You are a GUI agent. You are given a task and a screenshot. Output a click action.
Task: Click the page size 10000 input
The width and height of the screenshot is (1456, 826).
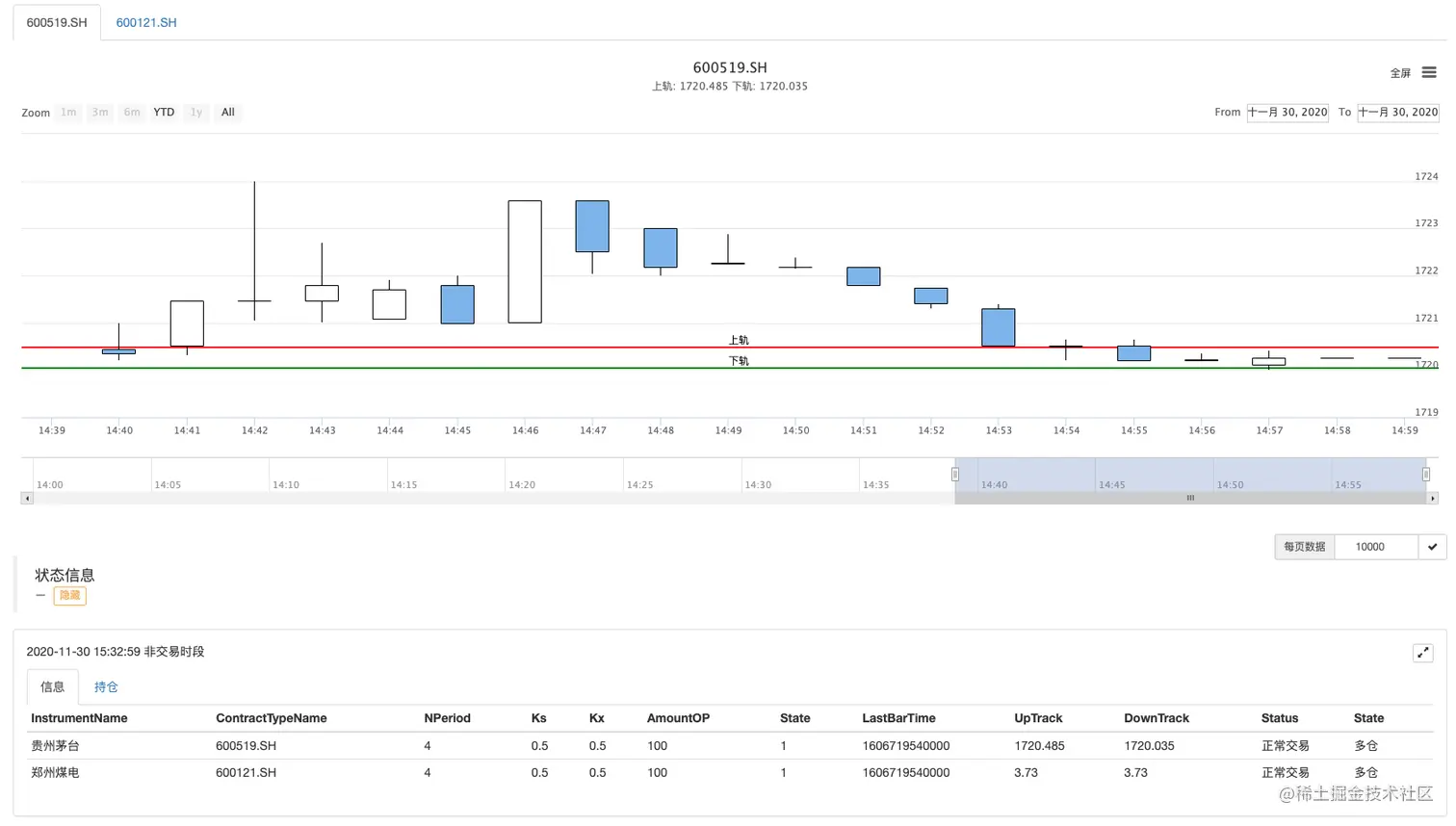1376,547
